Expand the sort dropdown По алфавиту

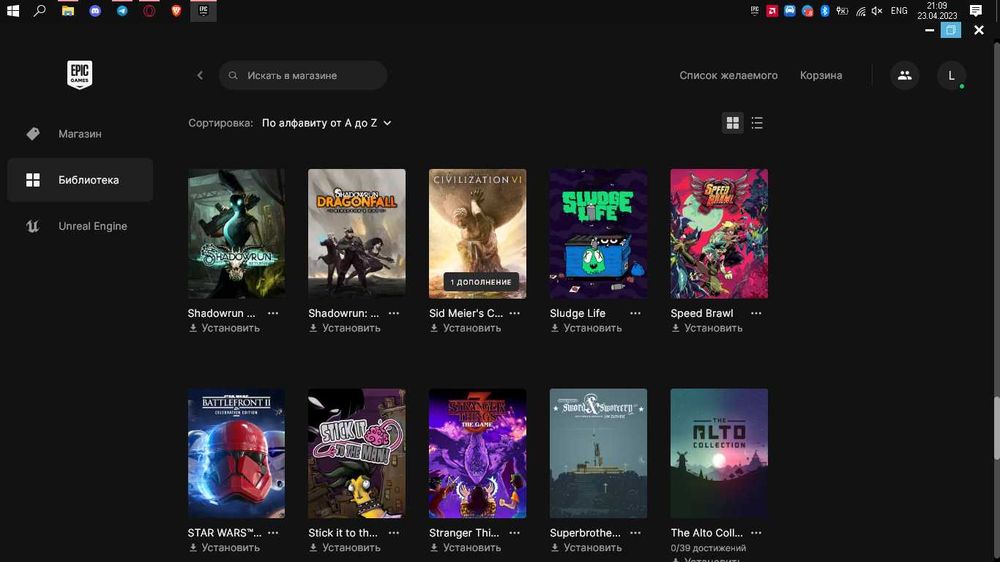point(327,122)
